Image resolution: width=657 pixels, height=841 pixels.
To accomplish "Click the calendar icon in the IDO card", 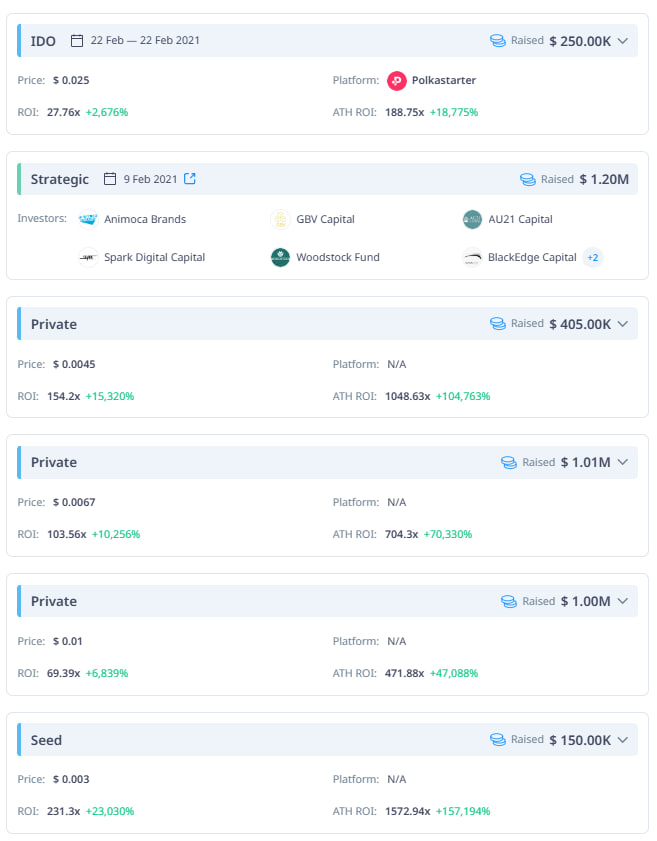I will click(x=76, y=40).
